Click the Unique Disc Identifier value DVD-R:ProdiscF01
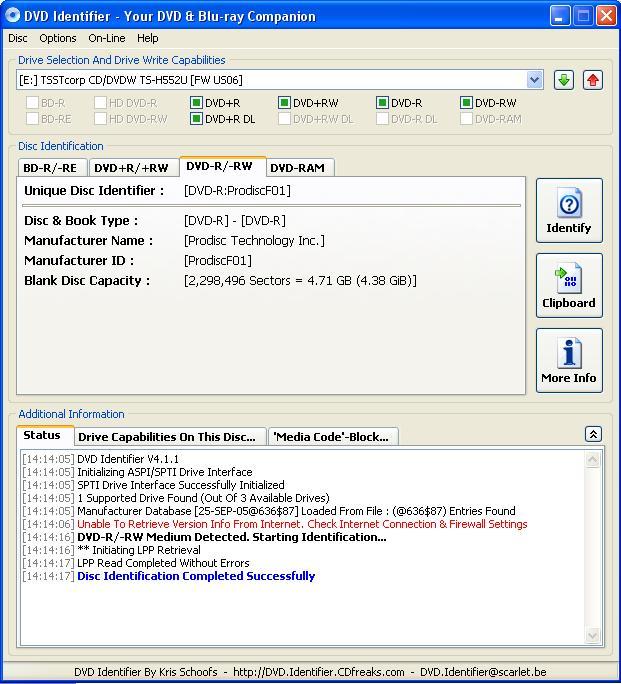The width and height of the screenshot is (621, 684). [x=238, y=191]
